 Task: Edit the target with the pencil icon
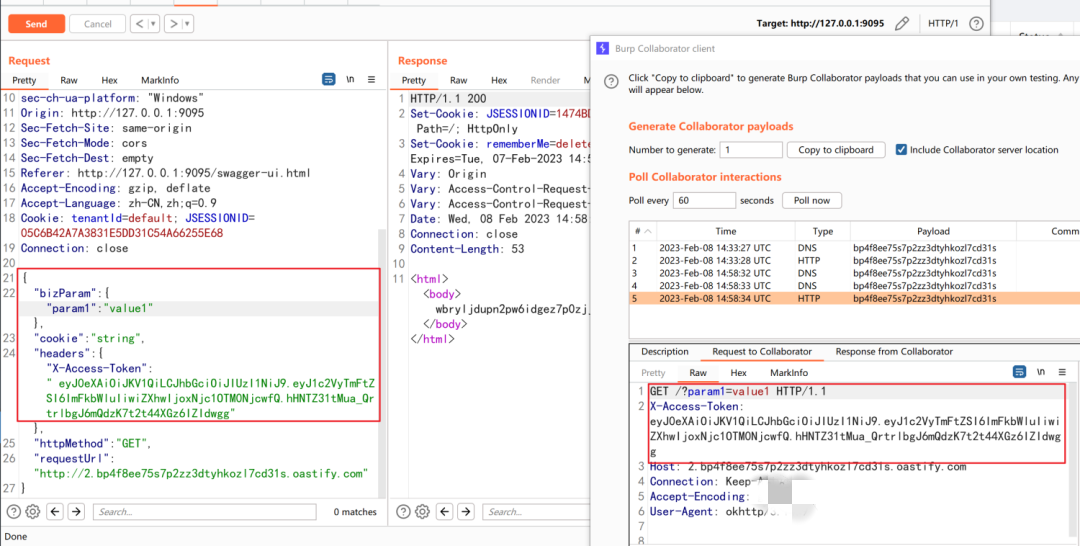coord(902,24)
